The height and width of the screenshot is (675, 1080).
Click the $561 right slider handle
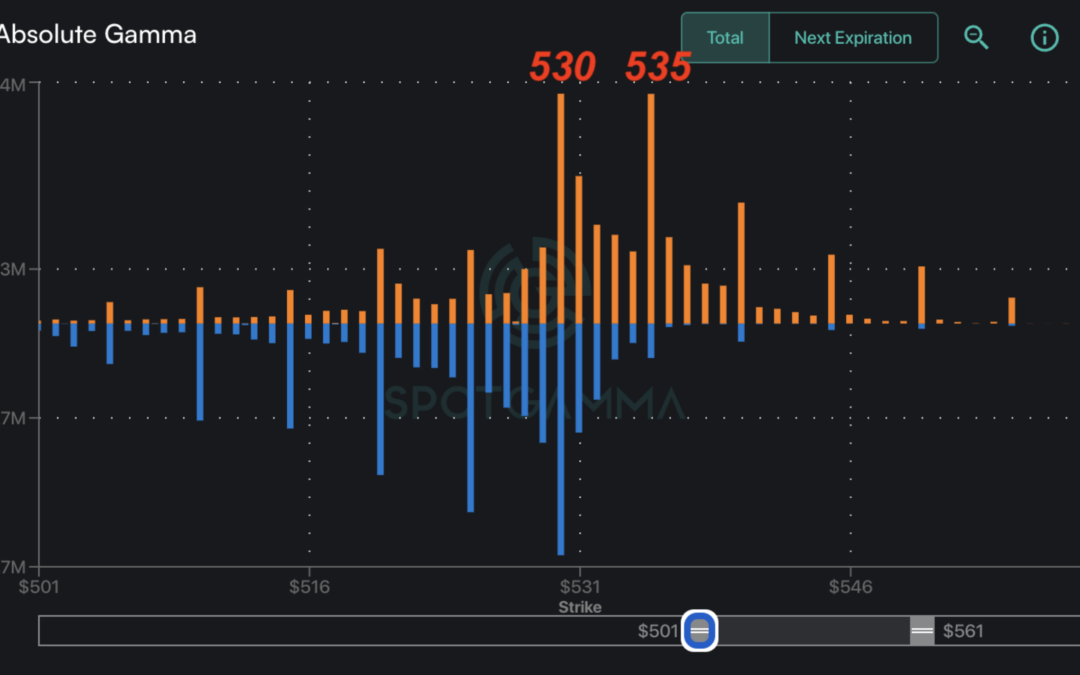pos(918,630)
